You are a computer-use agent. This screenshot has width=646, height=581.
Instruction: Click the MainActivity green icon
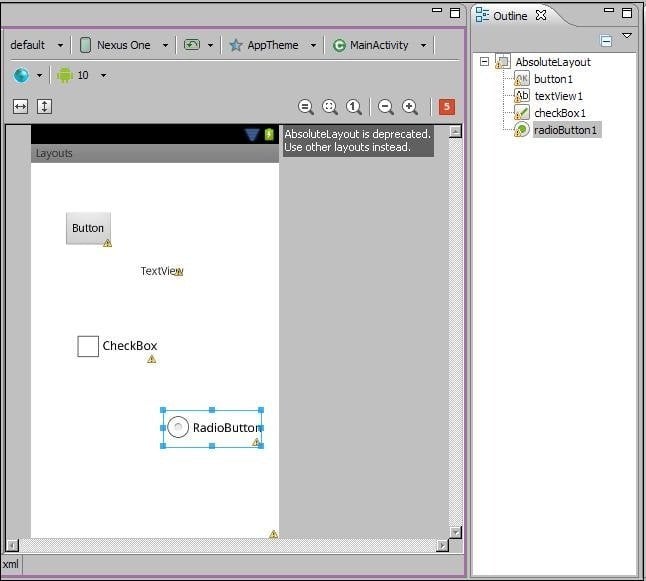click(x=339, y=45)
